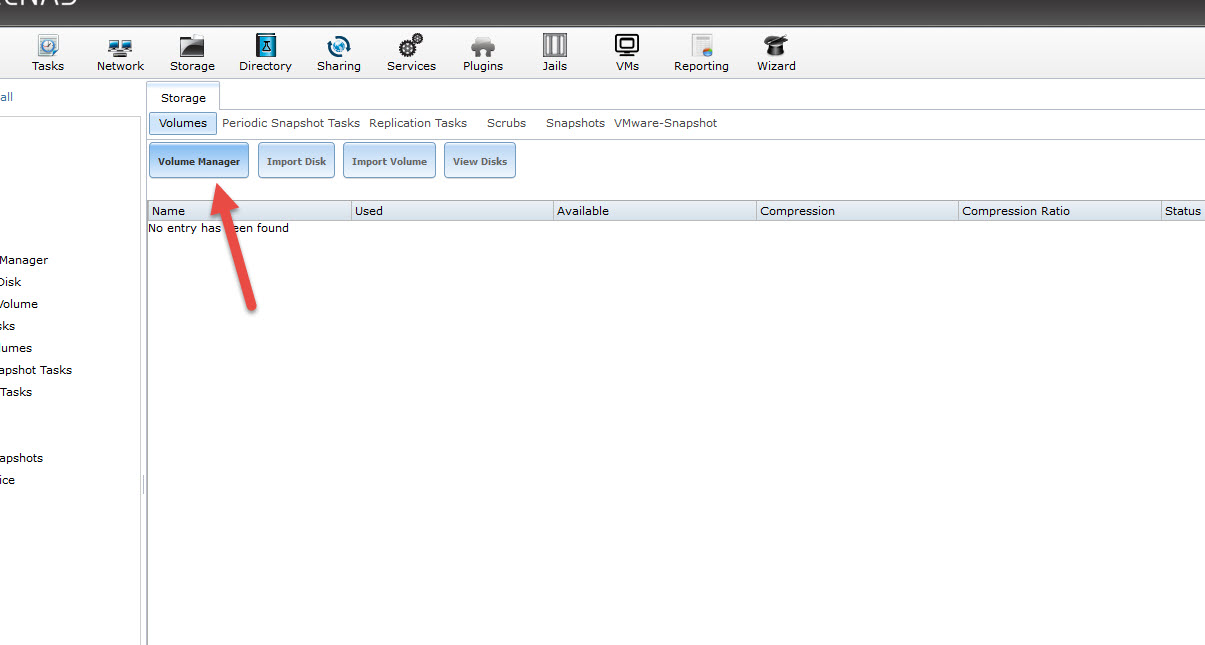
Task: Go to the VMware-Snapshot tab
Action: click(x=665, y=123)
